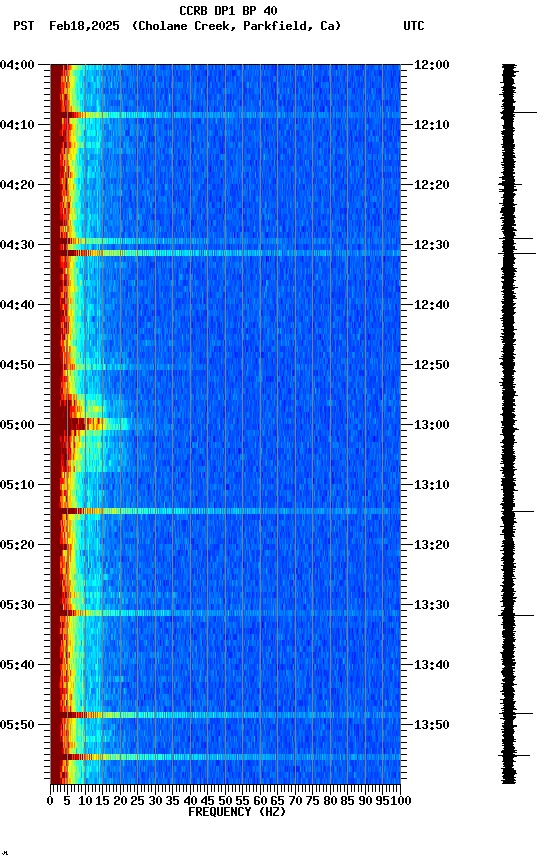Click the 05:30 PST time label
The height and width of the screenshot is (864, 552).
[x=17, y=605]
